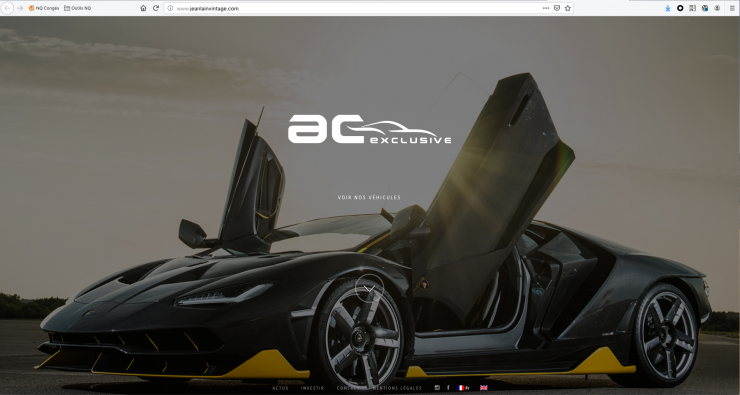740x395 pixels.
Task: Open the Instagram icon in footer
Action: click(437, 388)
